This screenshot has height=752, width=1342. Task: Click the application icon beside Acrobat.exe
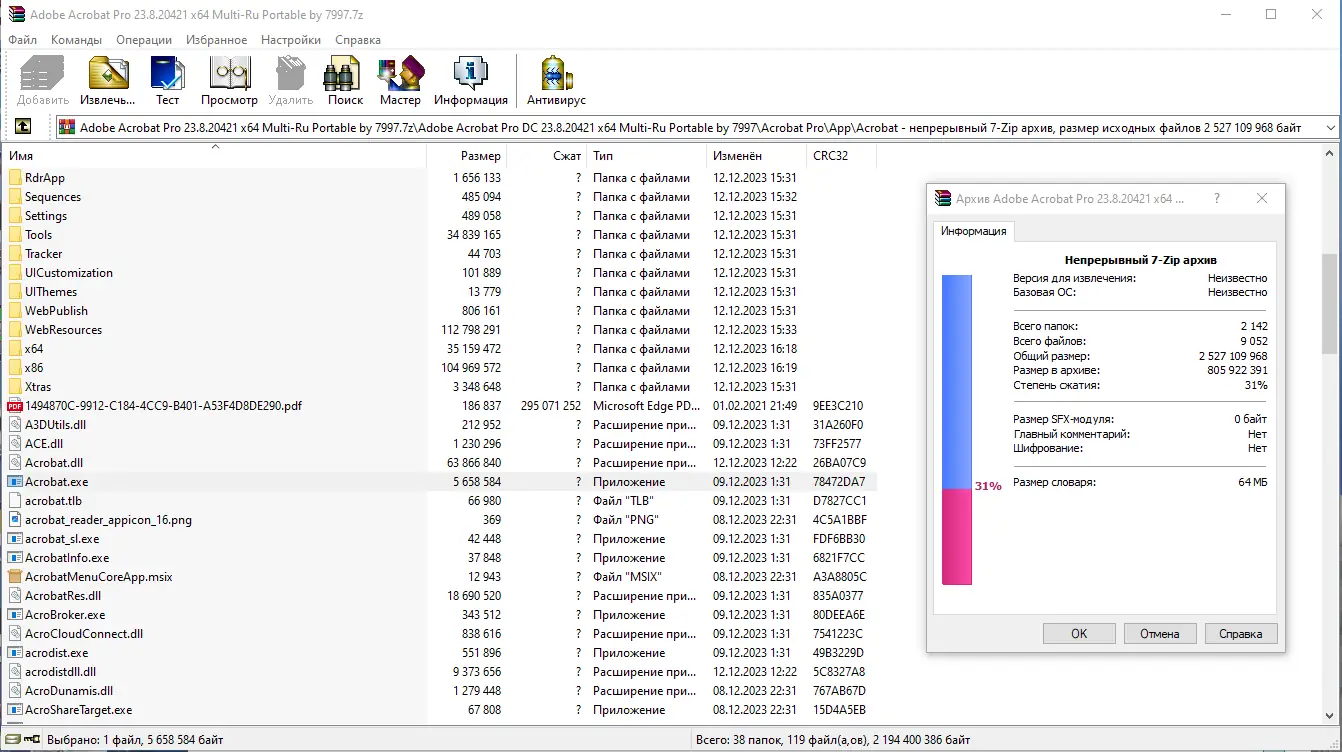[x=15, y=482]
